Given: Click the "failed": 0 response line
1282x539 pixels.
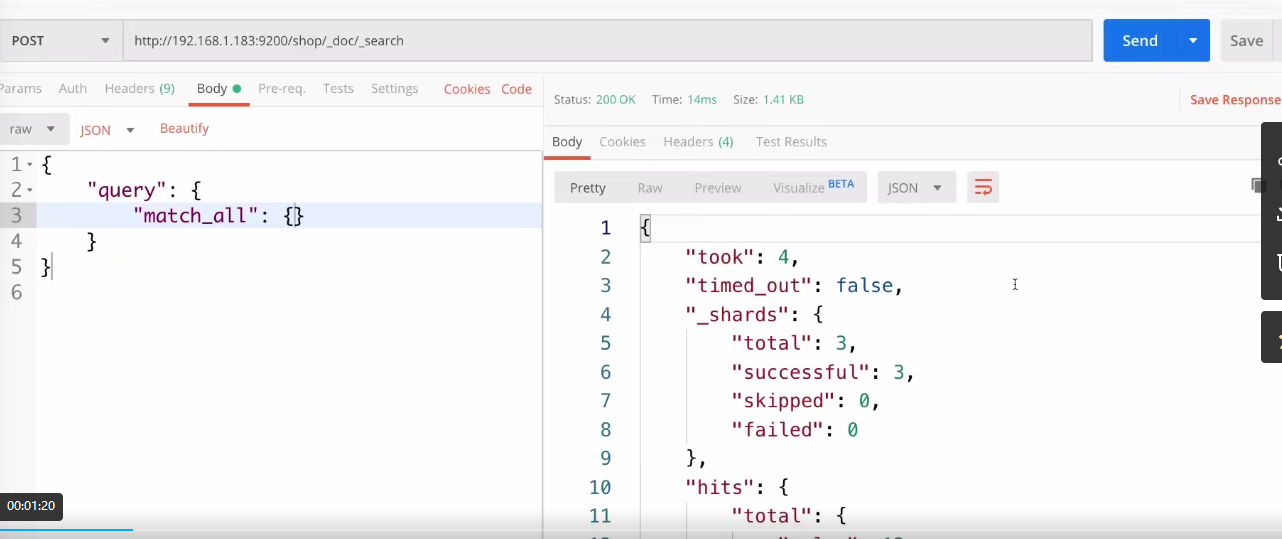Looking at the screenshot, I should click(795, 430).
